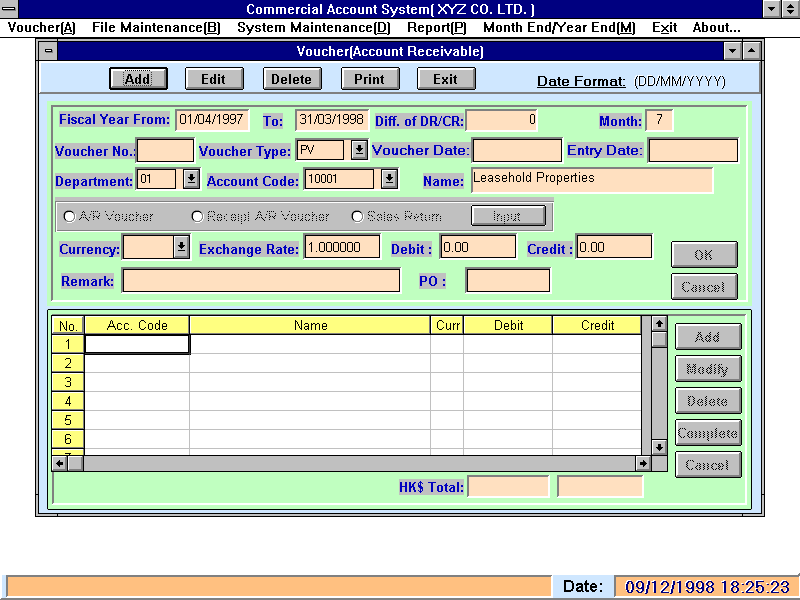Expand the Voucher Type dropdown
Image resolution: width=800 pixels, height=600 pixels.
pyautogui.click(x=359, y=150)
